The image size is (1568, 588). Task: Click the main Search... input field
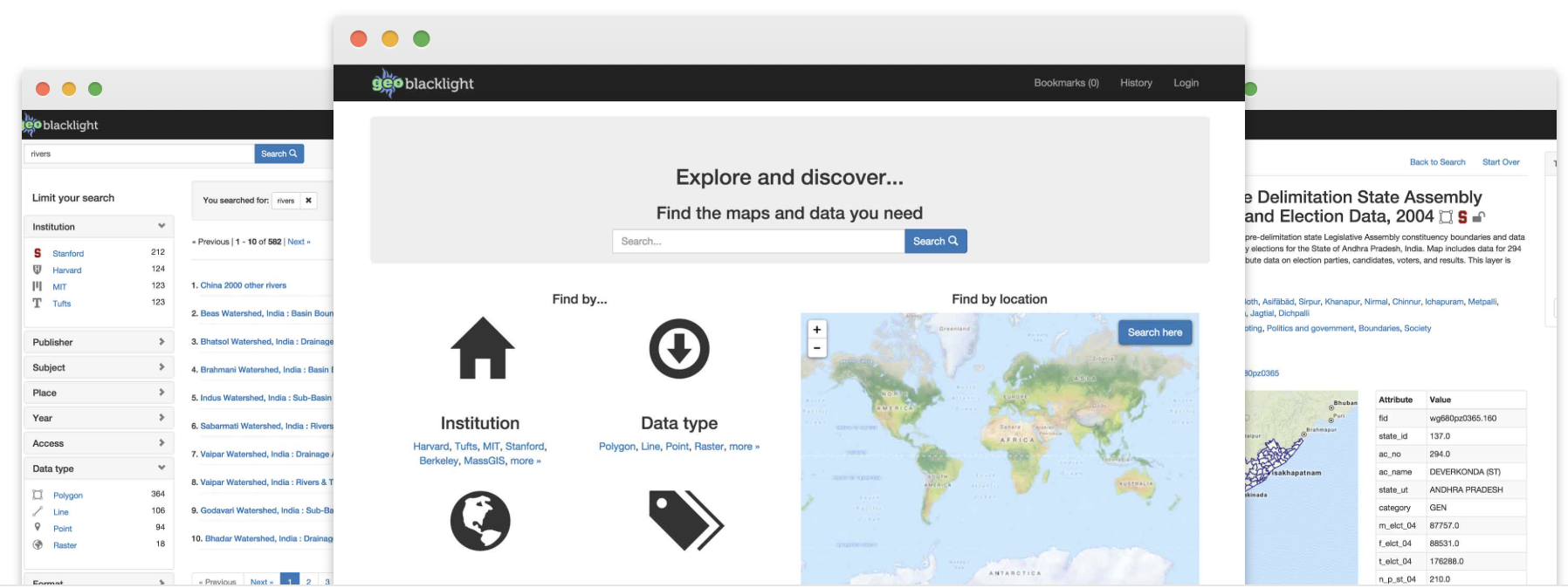pos(758,242)
